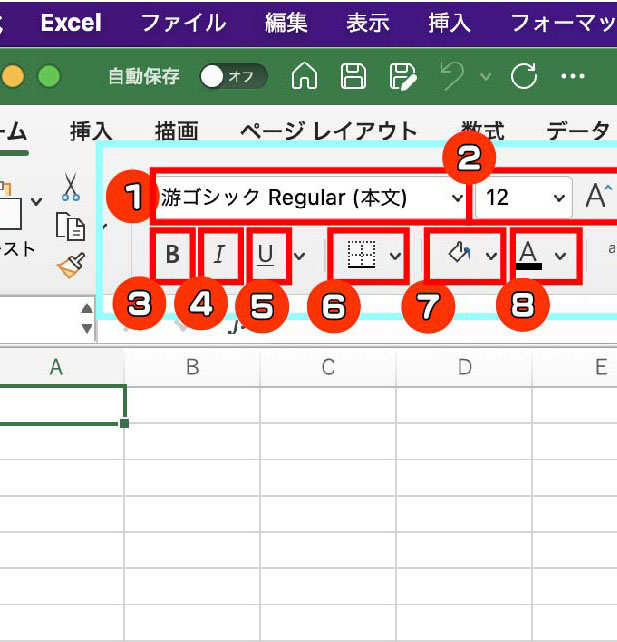Screen dimensions: 617x642
Task: Click the Fill color paint bucket icon
Action: point(459,253)
